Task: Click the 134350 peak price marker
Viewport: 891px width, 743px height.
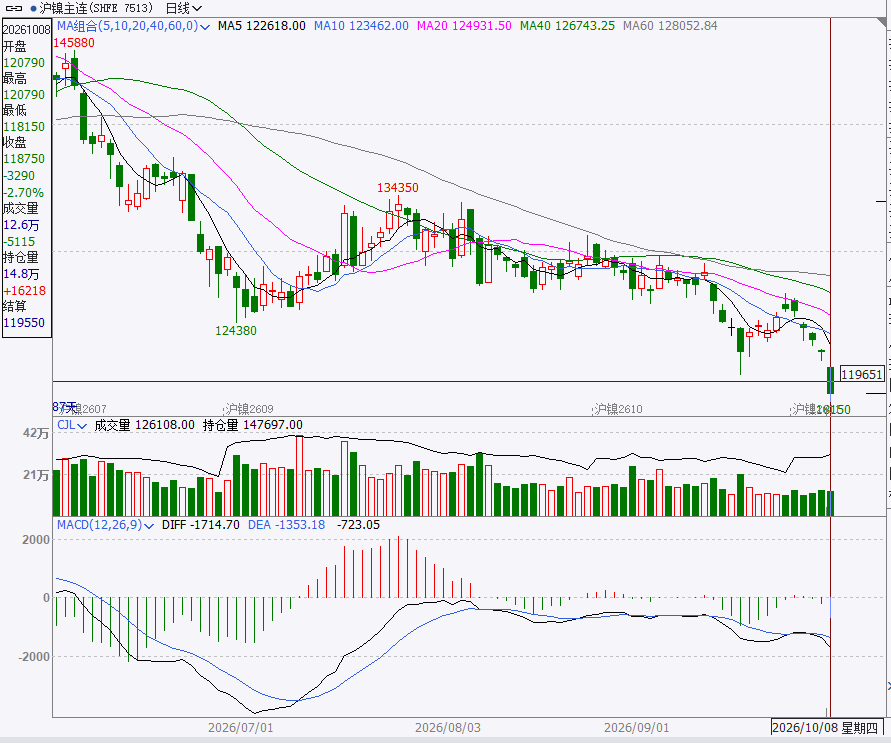Action: tap(398, 187)
